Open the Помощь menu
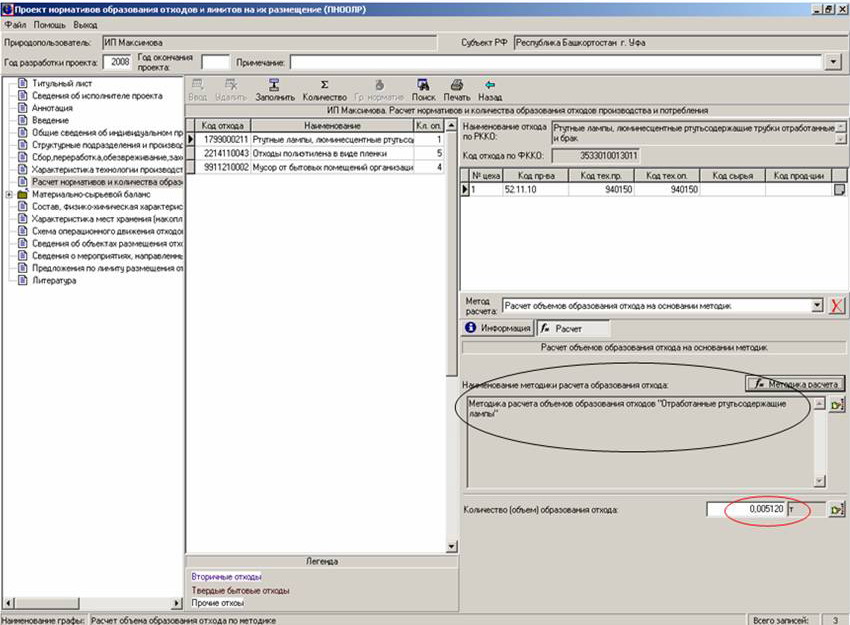 50,23
